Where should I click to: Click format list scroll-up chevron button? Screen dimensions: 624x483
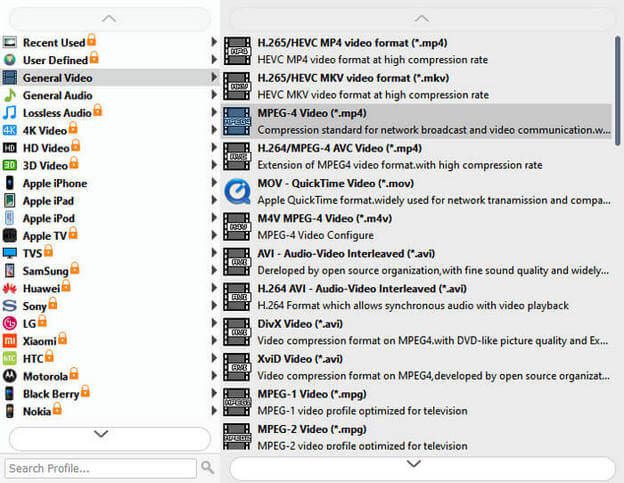tap(422, 19)
